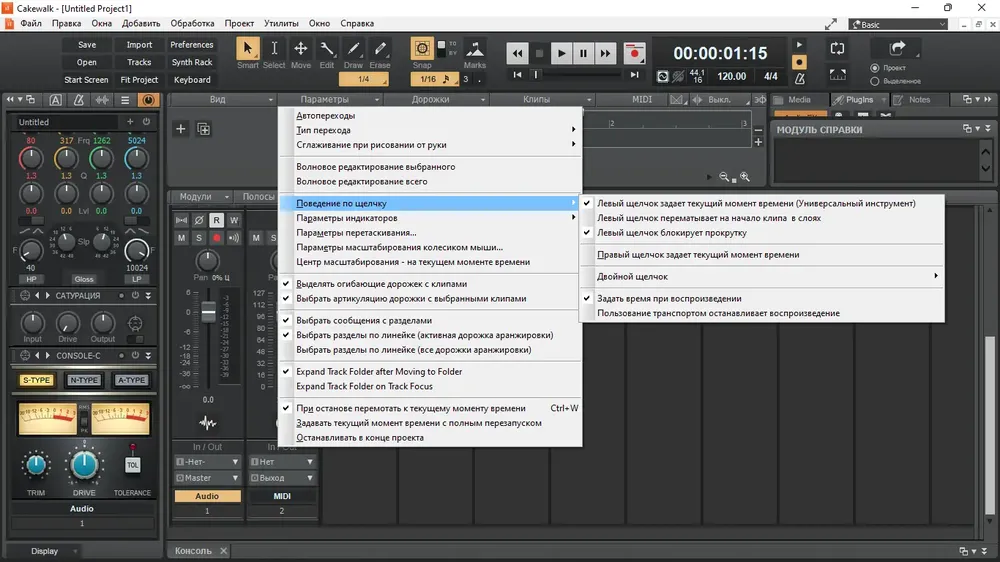The height and width of the screenshot is (562, 1000).
Task: Click the Preferences button
Action: [x=191, y=45]
